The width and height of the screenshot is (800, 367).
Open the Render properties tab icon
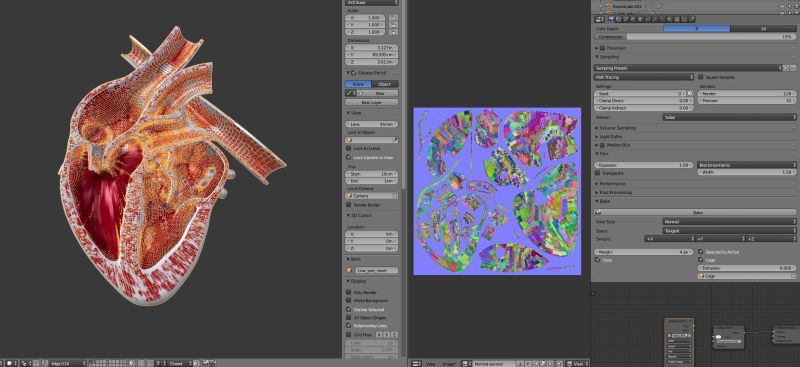(x=611, y=19)
